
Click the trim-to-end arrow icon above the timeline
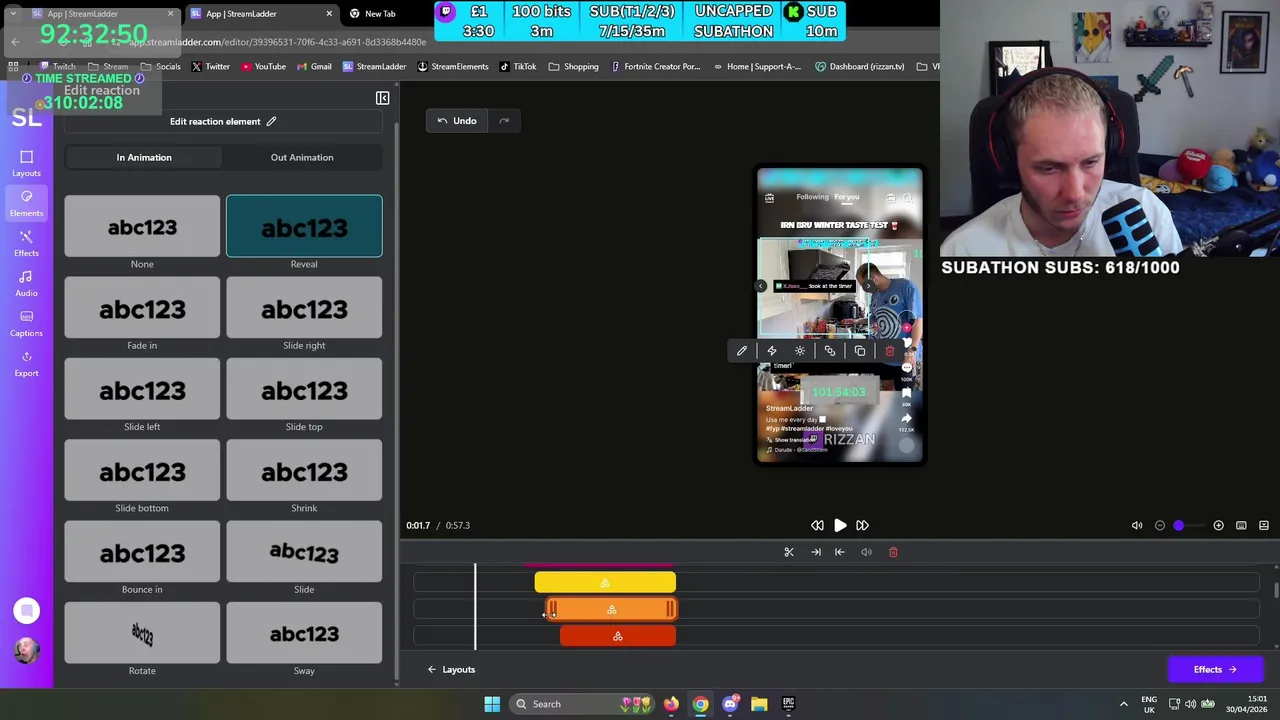pyautogui.click(x=816, y=552)
